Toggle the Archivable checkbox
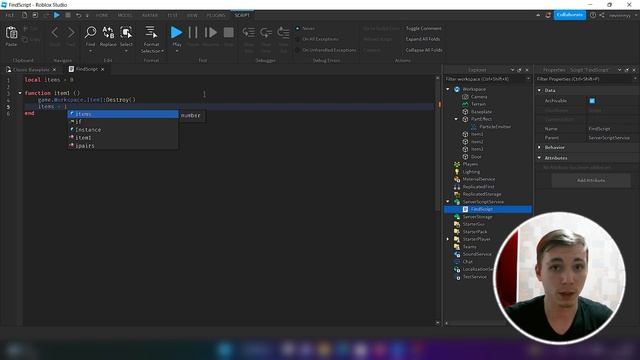640x360 pixels. click(x=592, y=101)
